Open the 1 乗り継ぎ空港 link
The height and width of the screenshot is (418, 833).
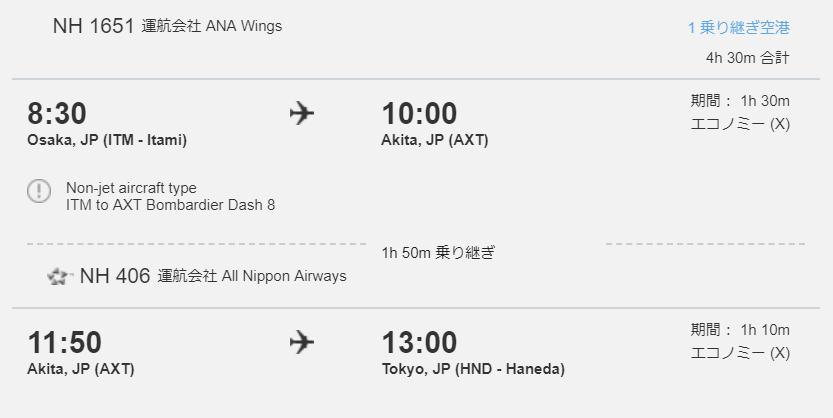[x=739, y=28]
